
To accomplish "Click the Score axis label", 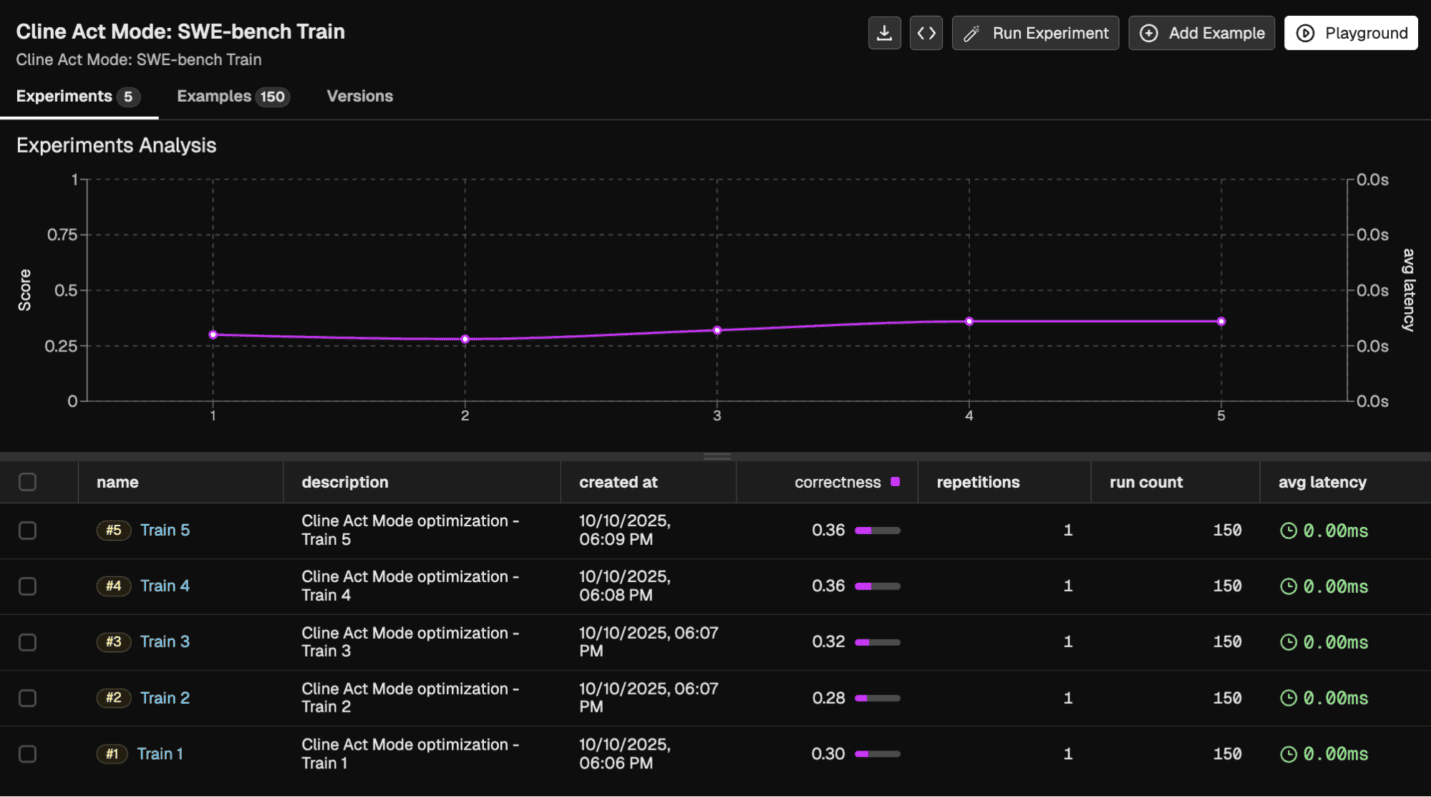I will point(24,290).
